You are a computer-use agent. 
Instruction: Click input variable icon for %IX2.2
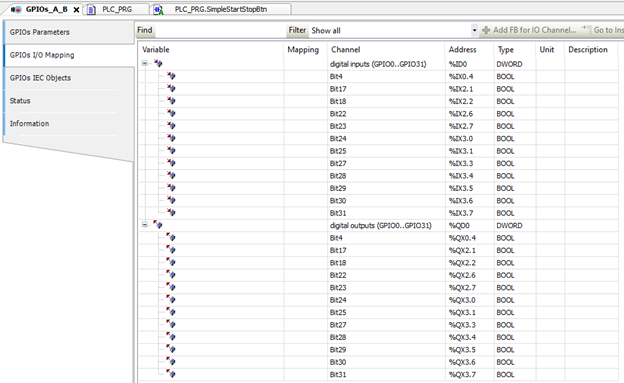click(171, 100)
